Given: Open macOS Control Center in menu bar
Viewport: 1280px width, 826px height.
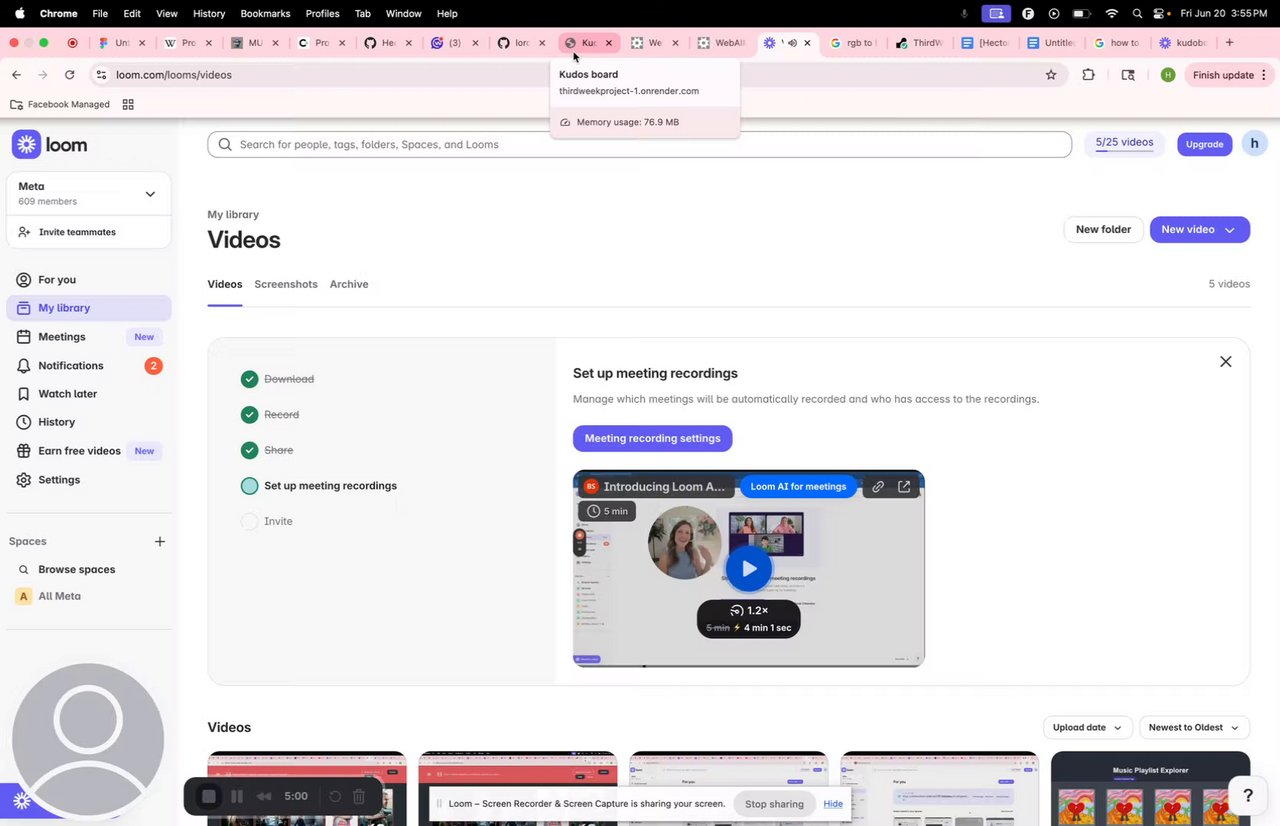Looking at the screenshot, I should [1161, 13].
